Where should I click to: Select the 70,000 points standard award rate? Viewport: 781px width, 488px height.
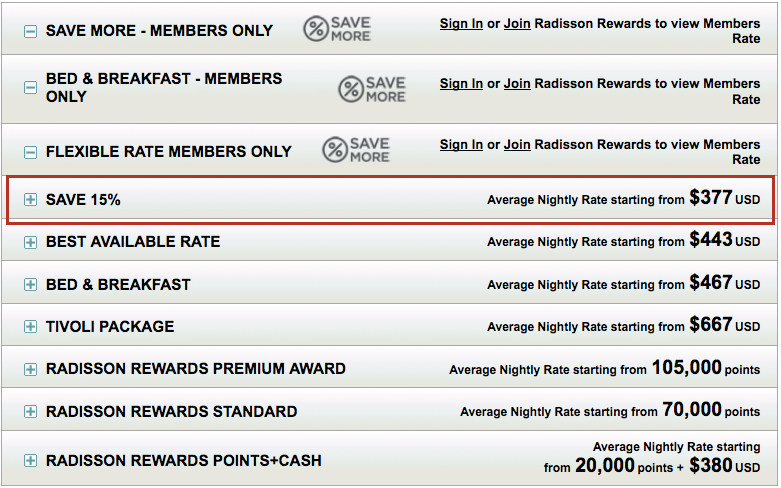(690, 410)
